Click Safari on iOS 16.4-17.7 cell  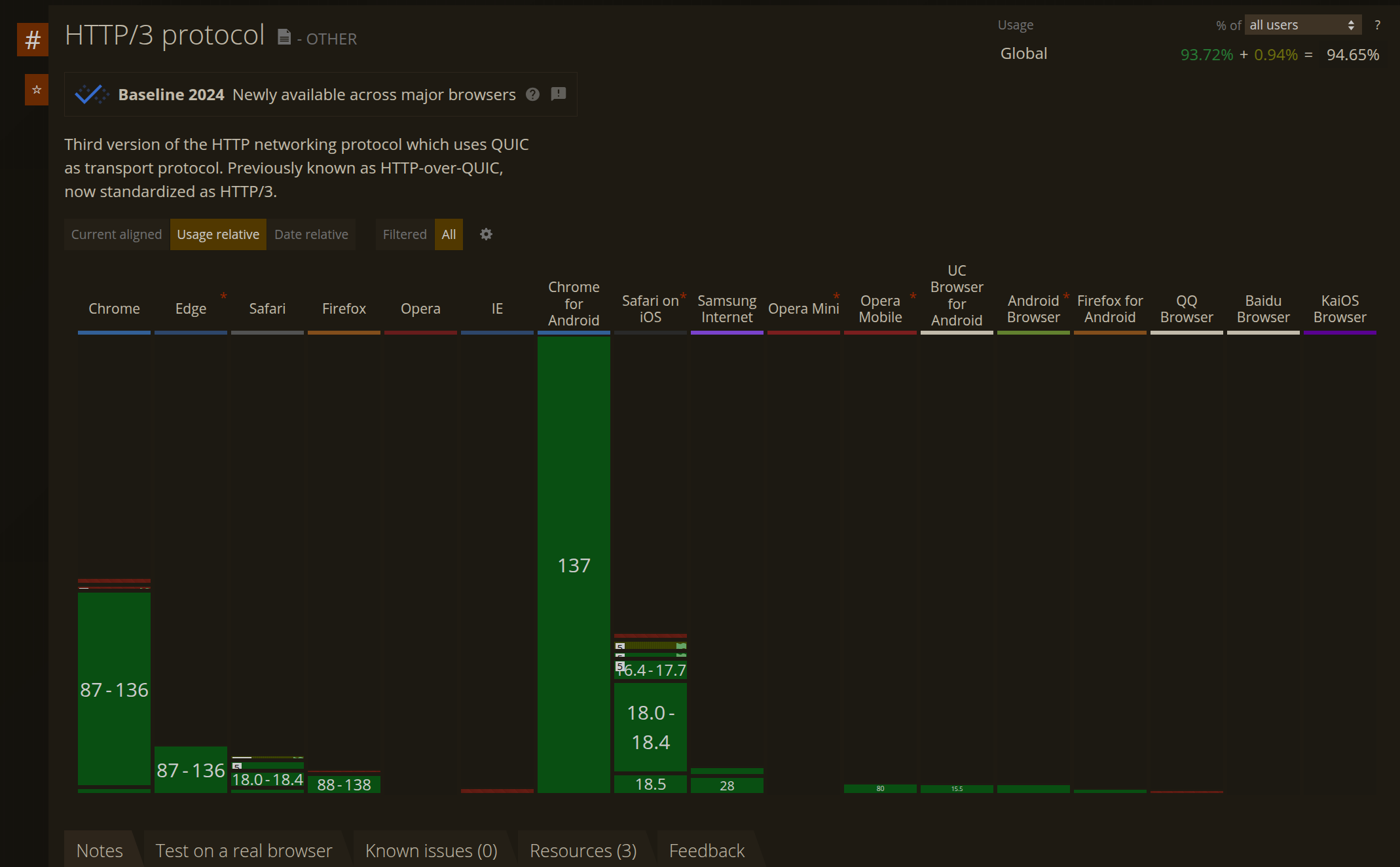tap(650, 670)
